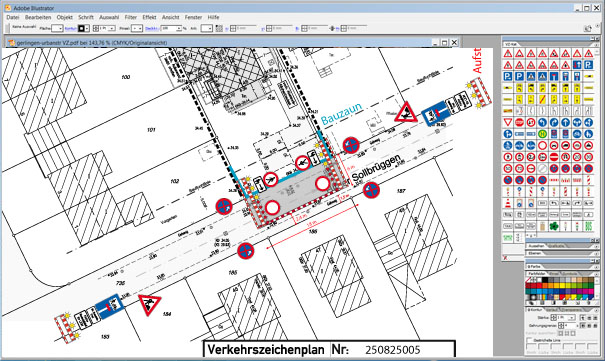Select the priority-over-oncoming red circle sign

pyautogui.click(x=531, y=122)
